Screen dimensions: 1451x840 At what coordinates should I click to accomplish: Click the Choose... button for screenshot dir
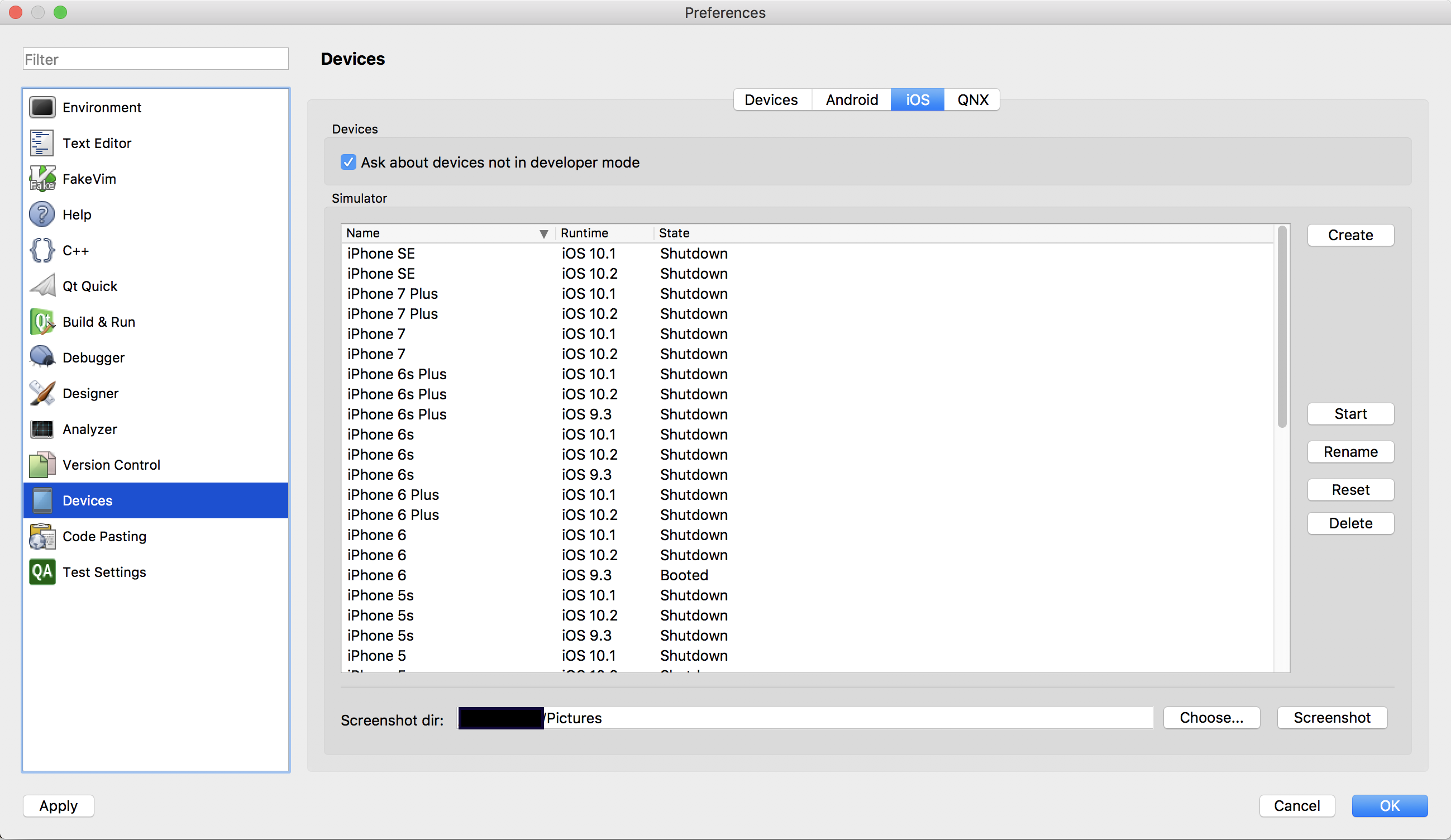pyautogui.click(x=1211, y=718)
